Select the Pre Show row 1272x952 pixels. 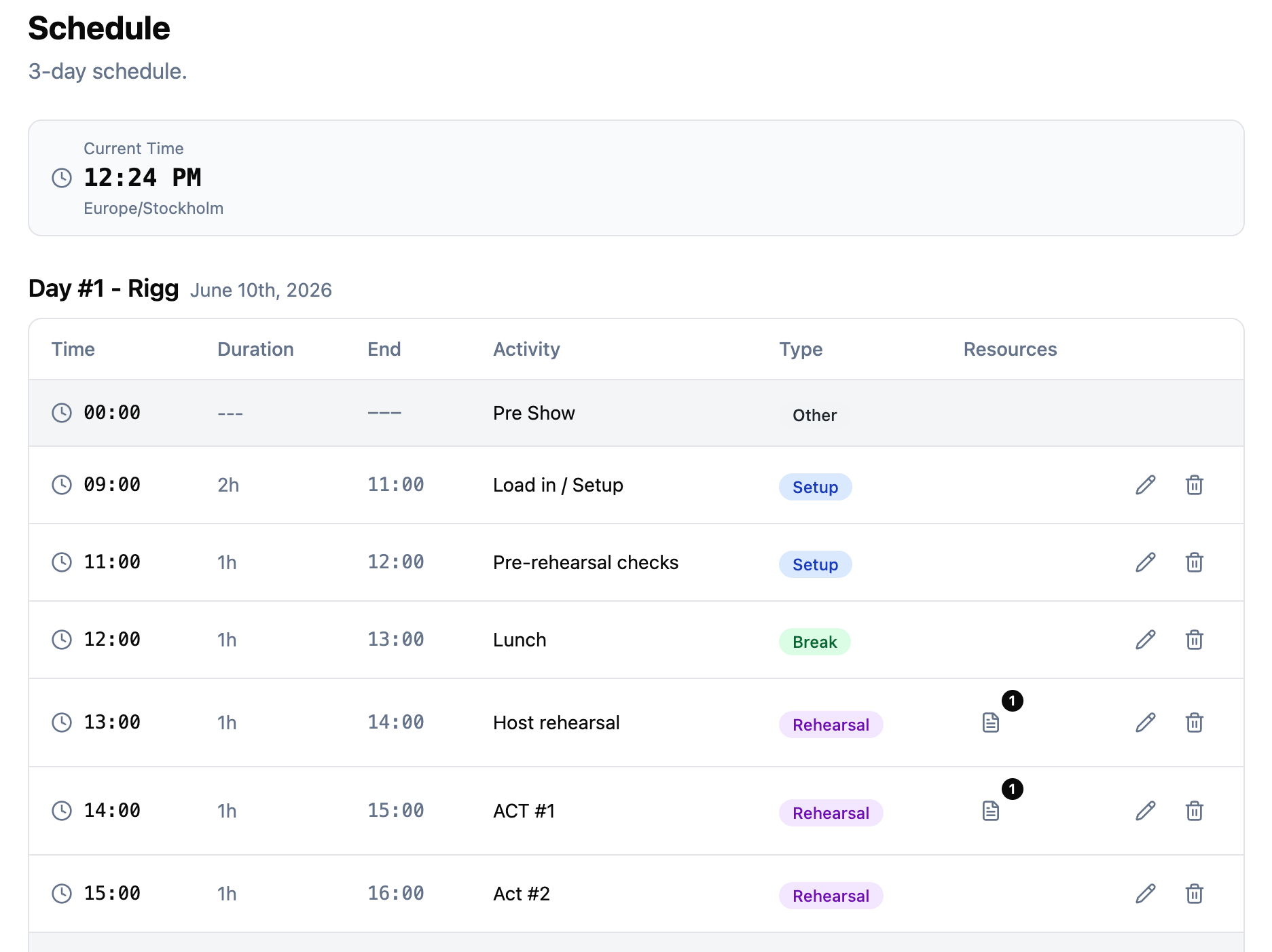534,412
